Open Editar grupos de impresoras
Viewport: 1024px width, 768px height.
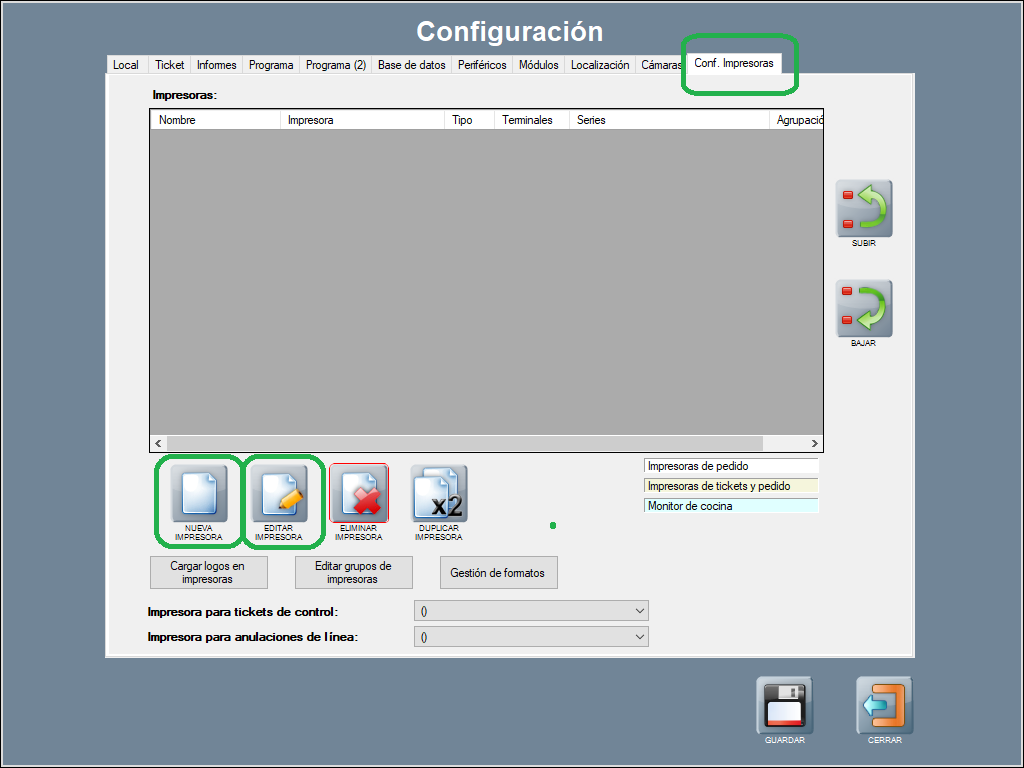353,572
